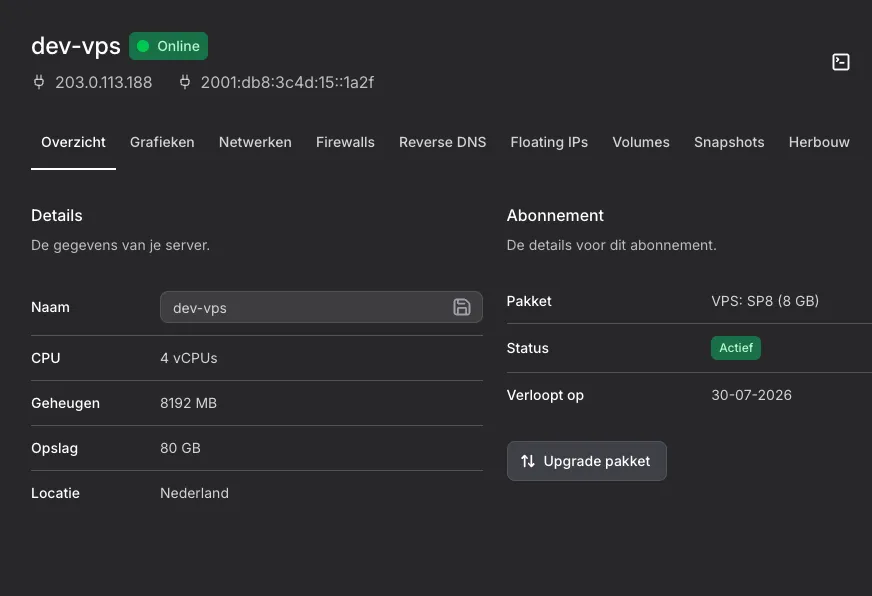
Task: Click the Naam row label
Action: (x=51, y=307)
